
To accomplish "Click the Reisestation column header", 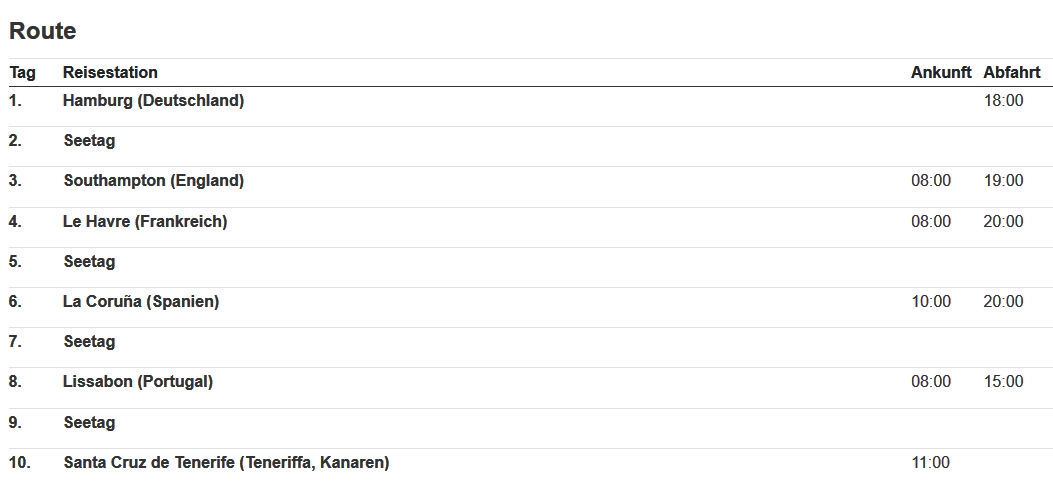I will tap(110, 72).
